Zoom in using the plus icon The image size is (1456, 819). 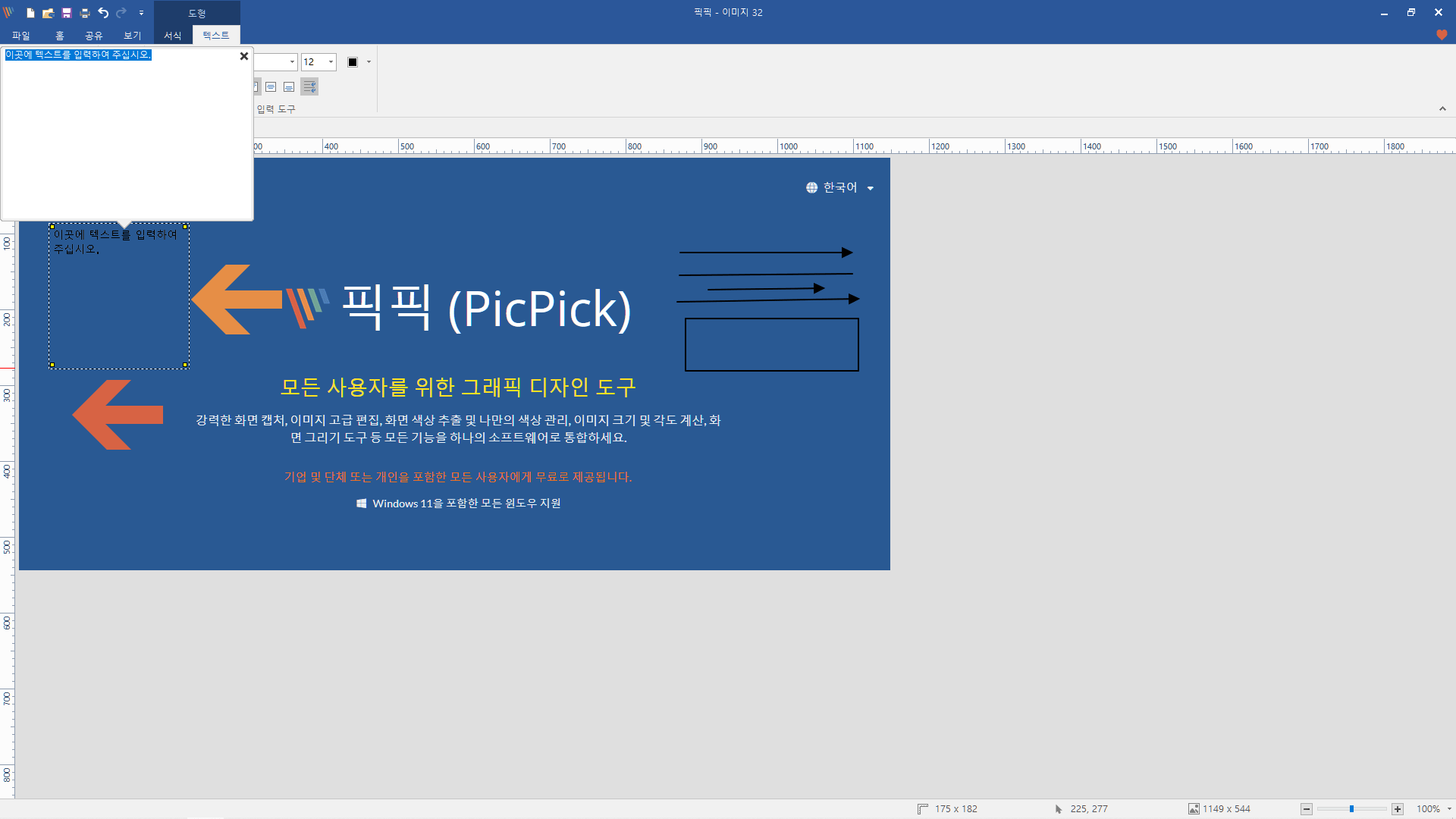(1397, 809)
